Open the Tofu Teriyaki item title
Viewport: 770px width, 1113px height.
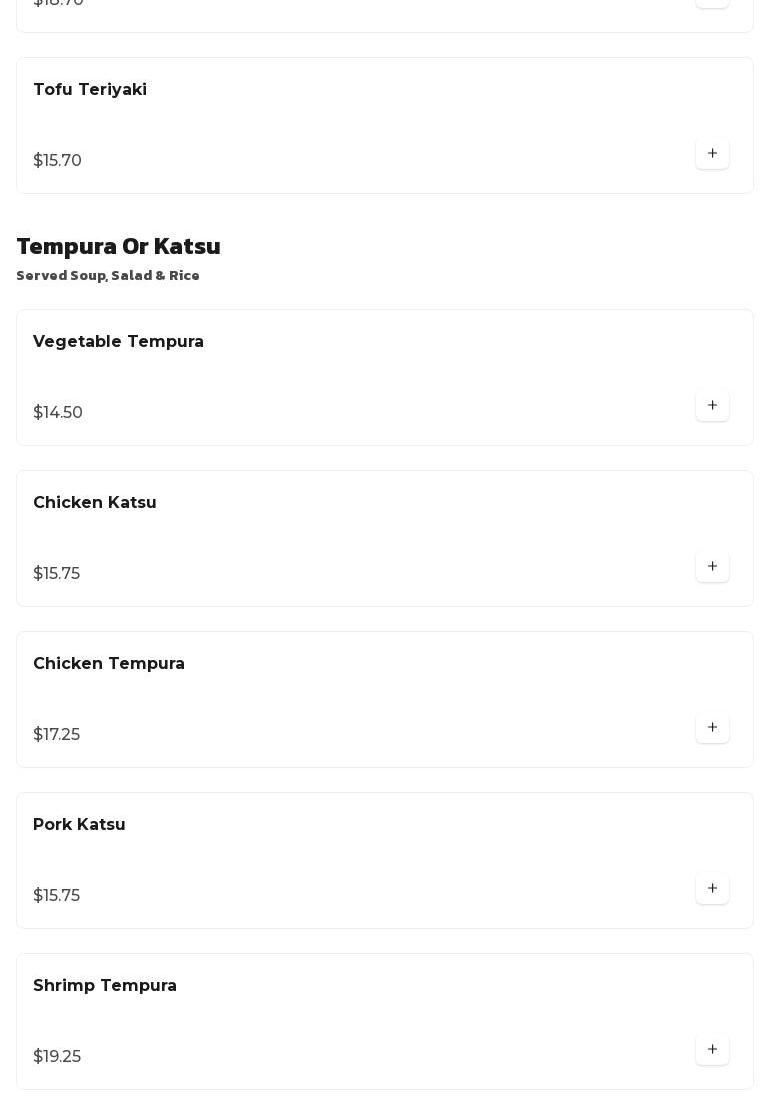pyautogui.click(x=90, y=90)
